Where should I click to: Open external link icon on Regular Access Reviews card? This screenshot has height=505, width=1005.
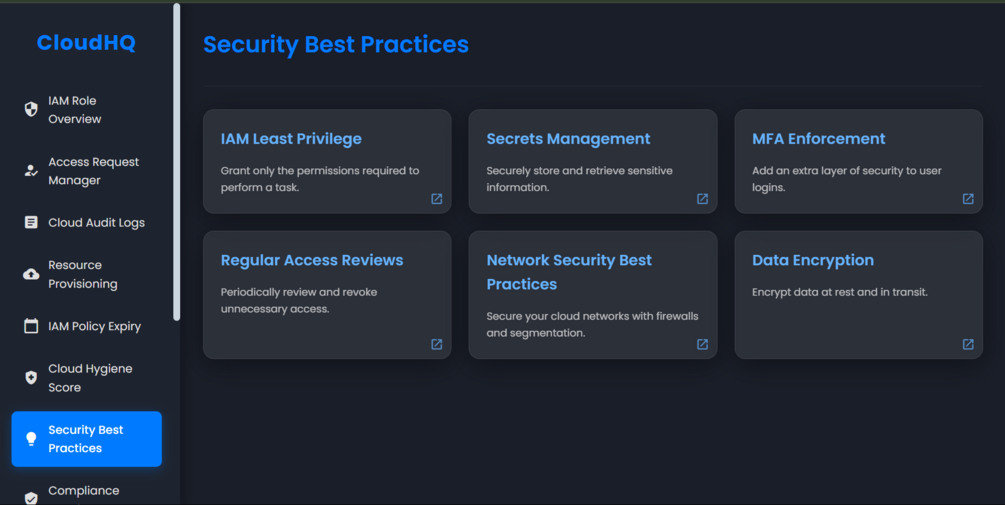pos(437,344)
